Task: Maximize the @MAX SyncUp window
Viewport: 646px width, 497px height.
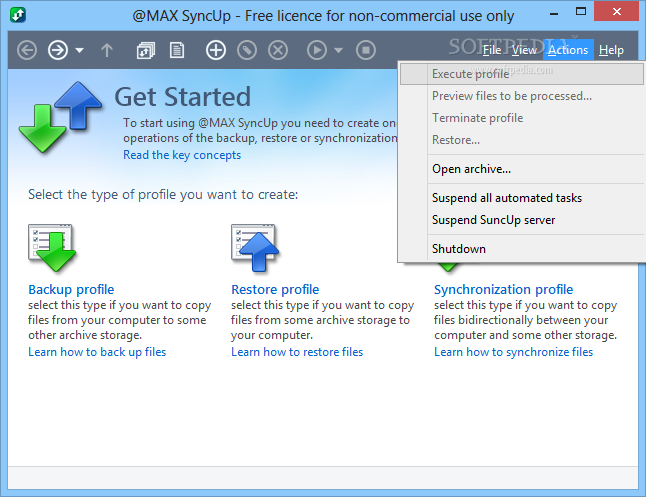Action: click(x=581, y=12)
